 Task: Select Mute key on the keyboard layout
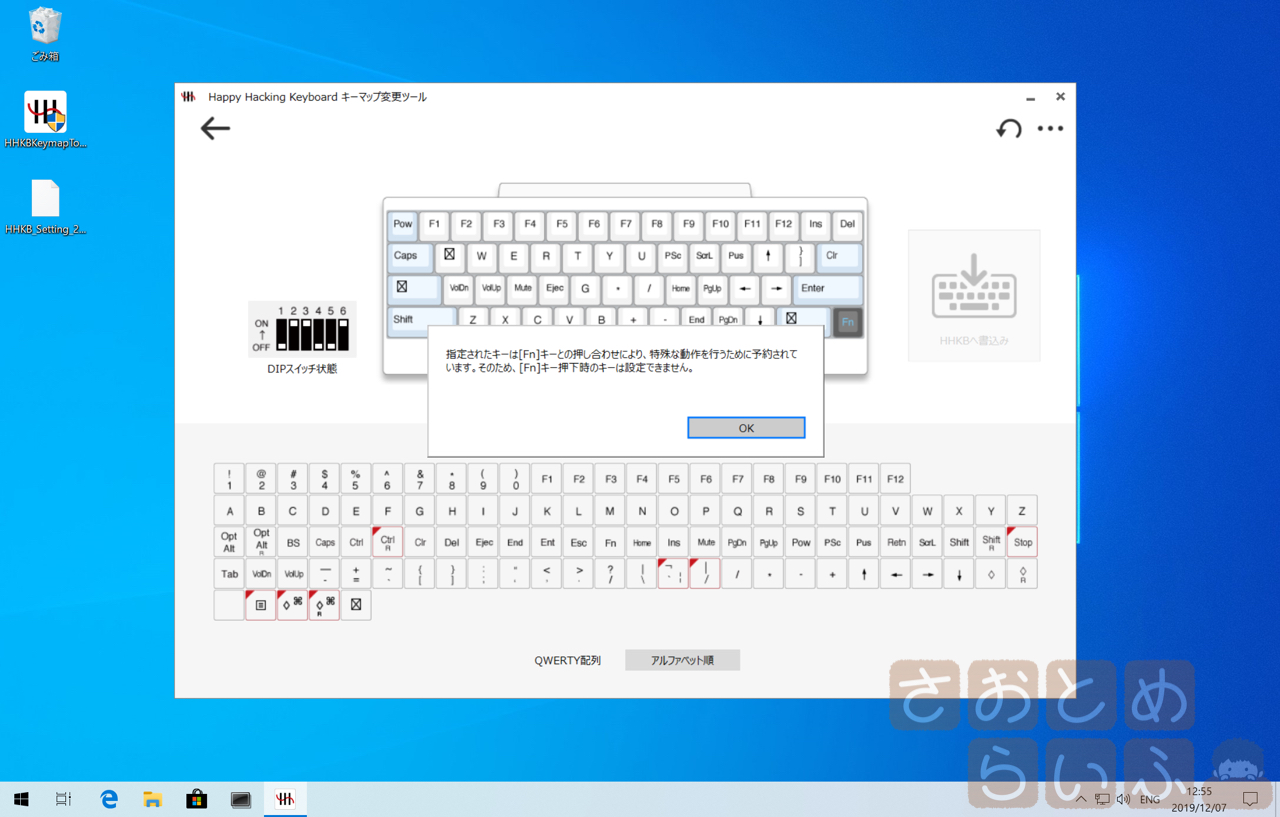point(522,289)
